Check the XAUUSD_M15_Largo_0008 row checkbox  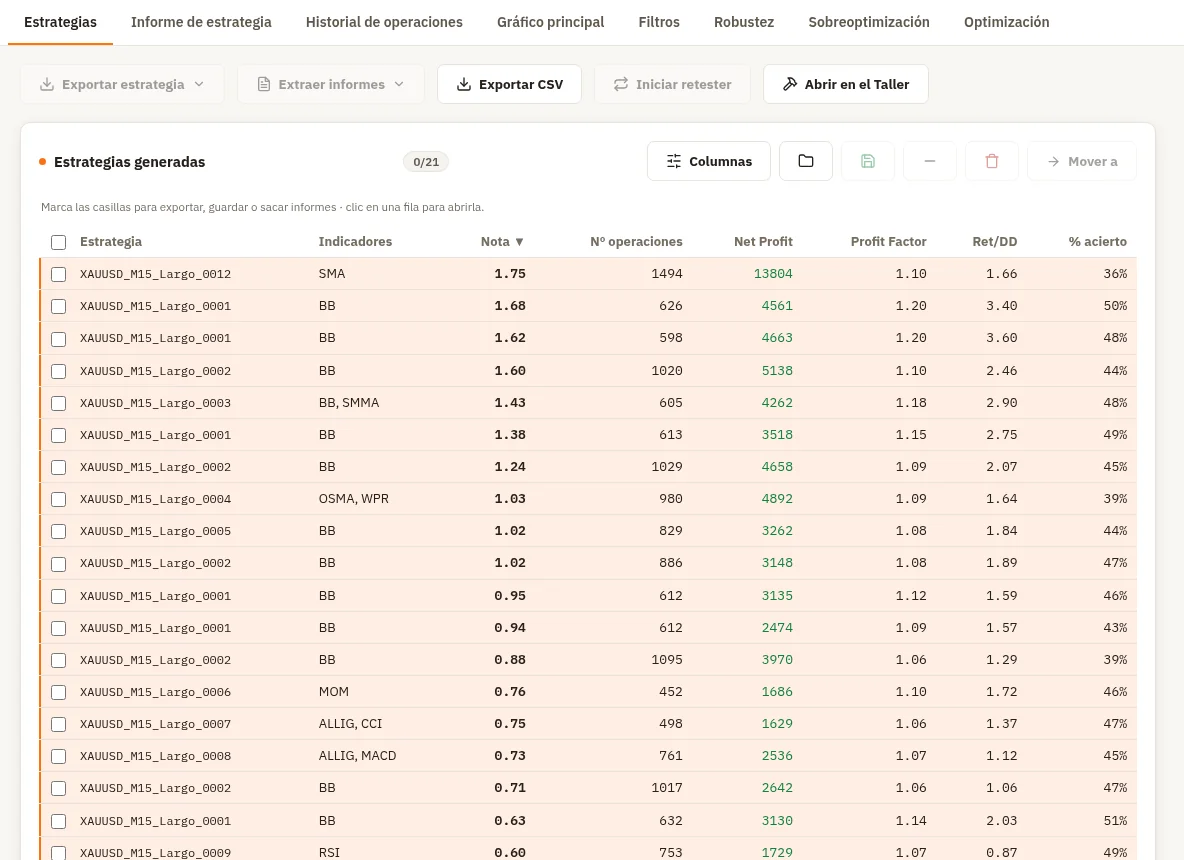pos(58,757)
